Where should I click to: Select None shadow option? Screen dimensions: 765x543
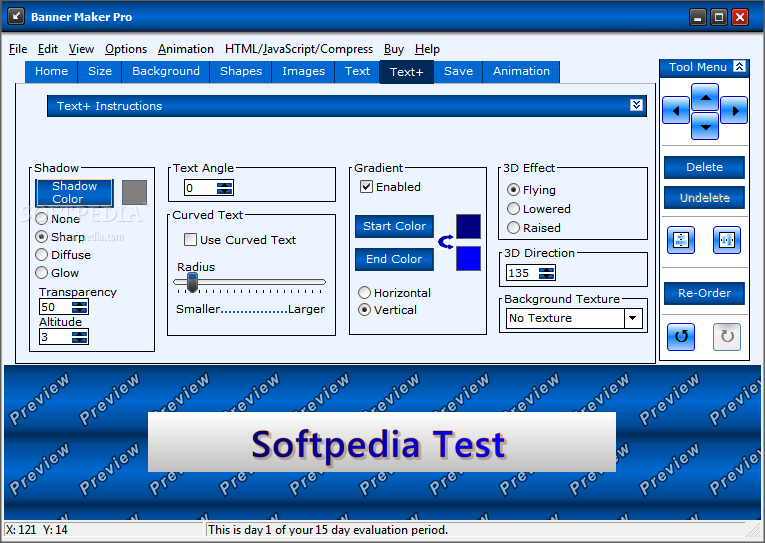[x=41, y=219]
